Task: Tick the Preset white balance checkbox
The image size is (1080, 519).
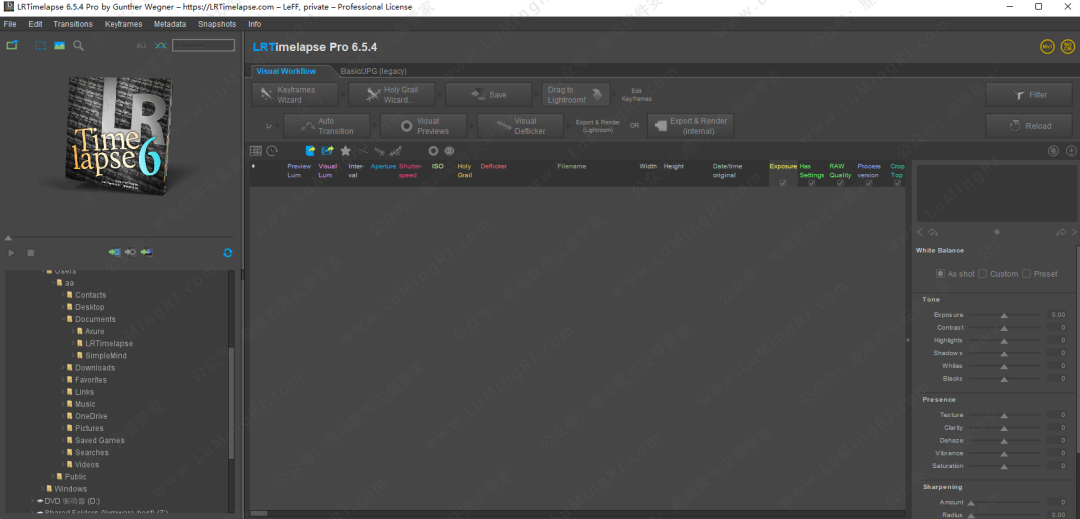Action: 1026,274
